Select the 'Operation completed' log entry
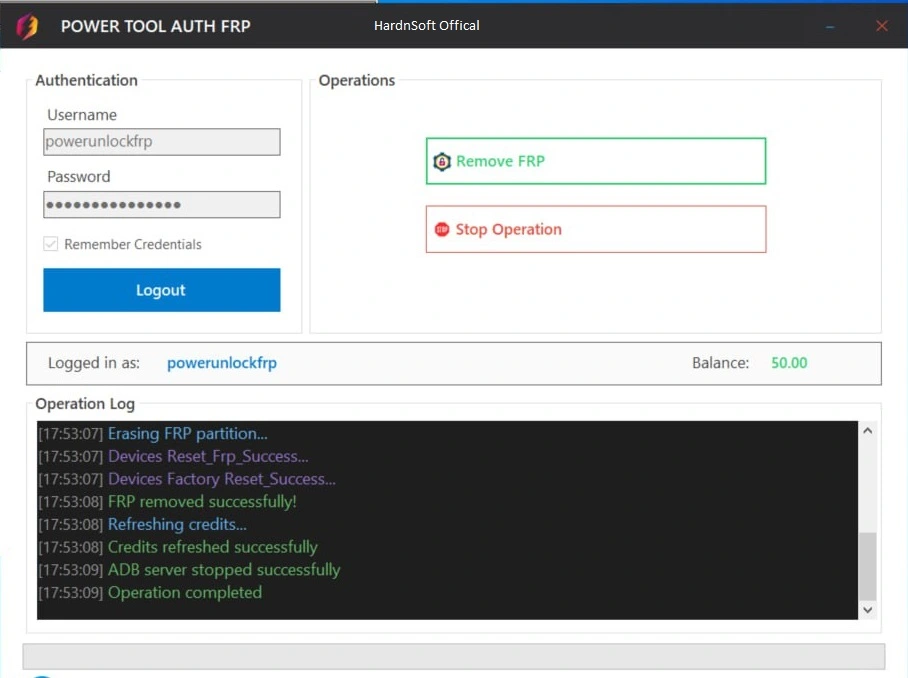908x678 pixels. click(x=185, y=593)
